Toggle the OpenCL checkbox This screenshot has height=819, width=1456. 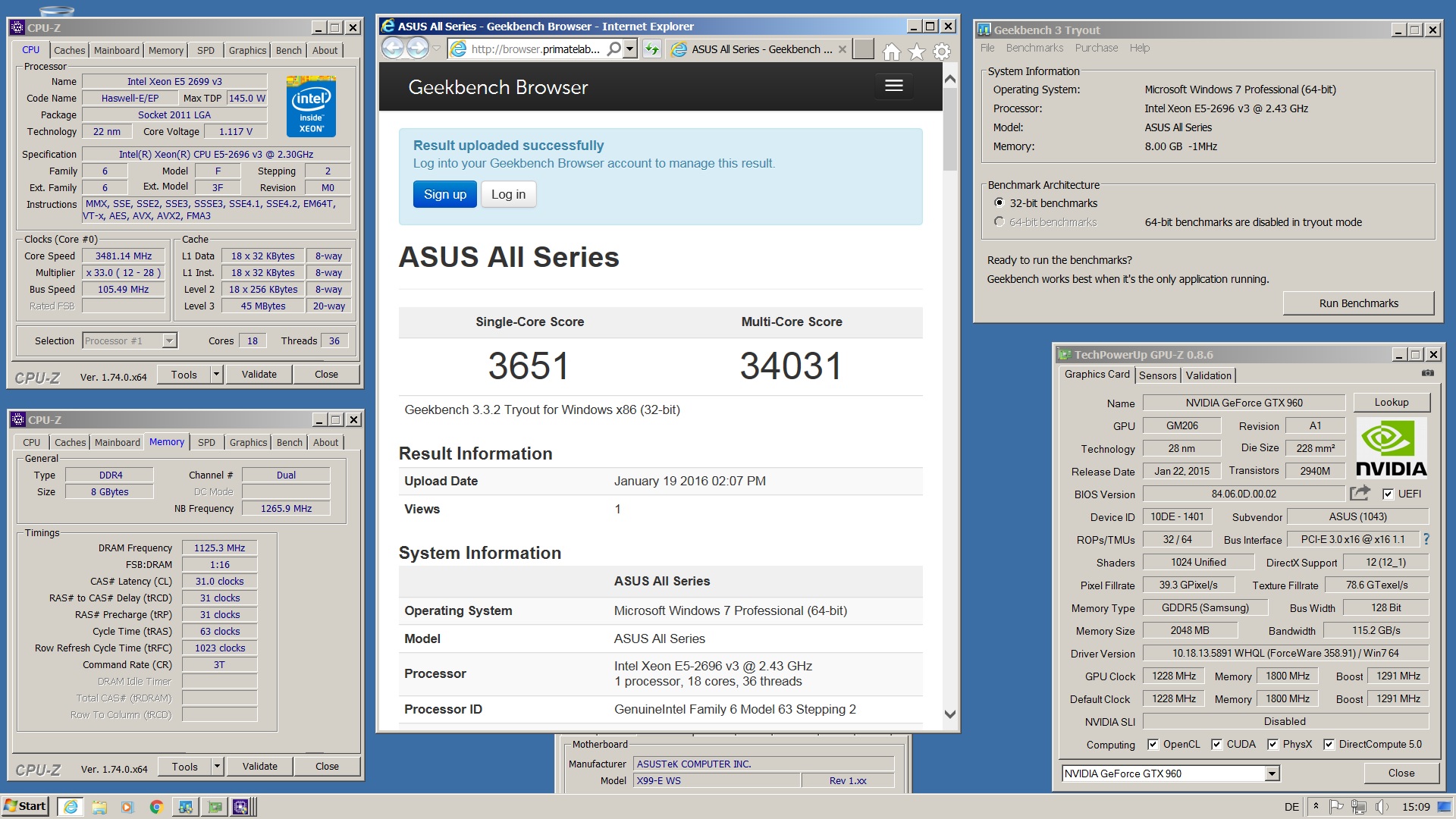1153,744
